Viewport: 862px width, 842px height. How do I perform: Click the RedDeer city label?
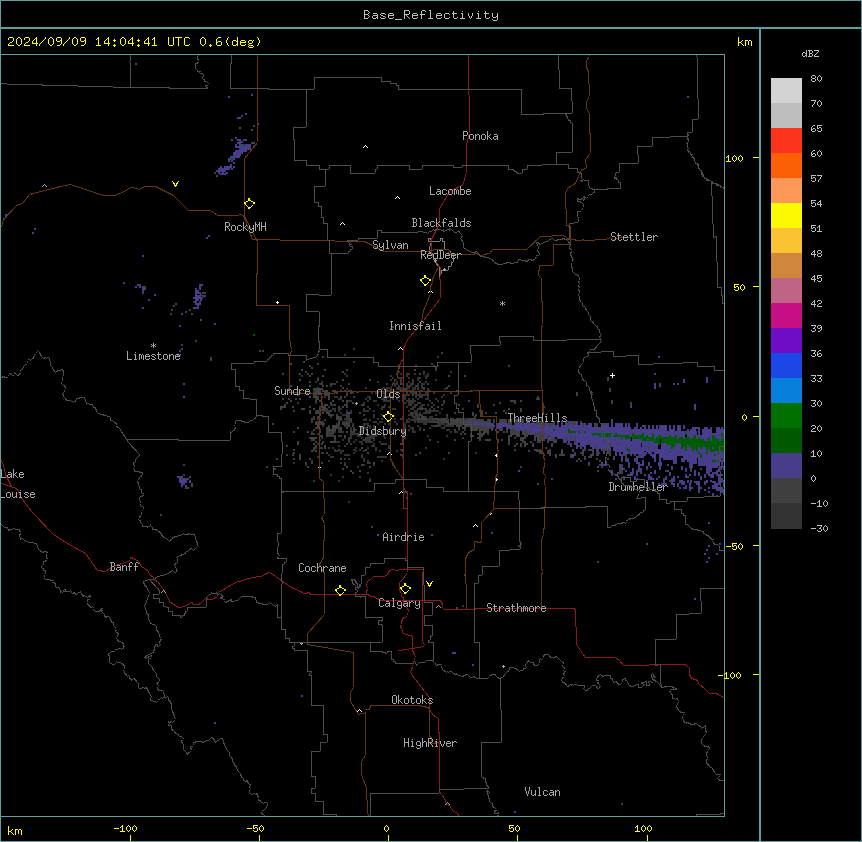click(440, 255)
